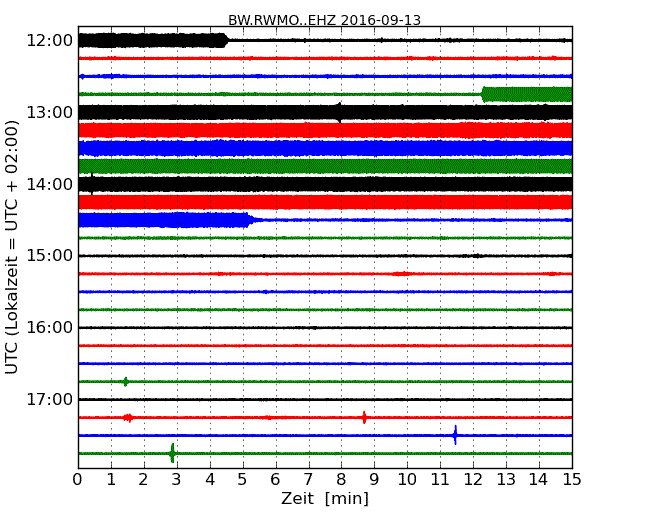Click the black spike on the 13:00 trace
Screen dimensions: 650x520
[x=340, y=112]
